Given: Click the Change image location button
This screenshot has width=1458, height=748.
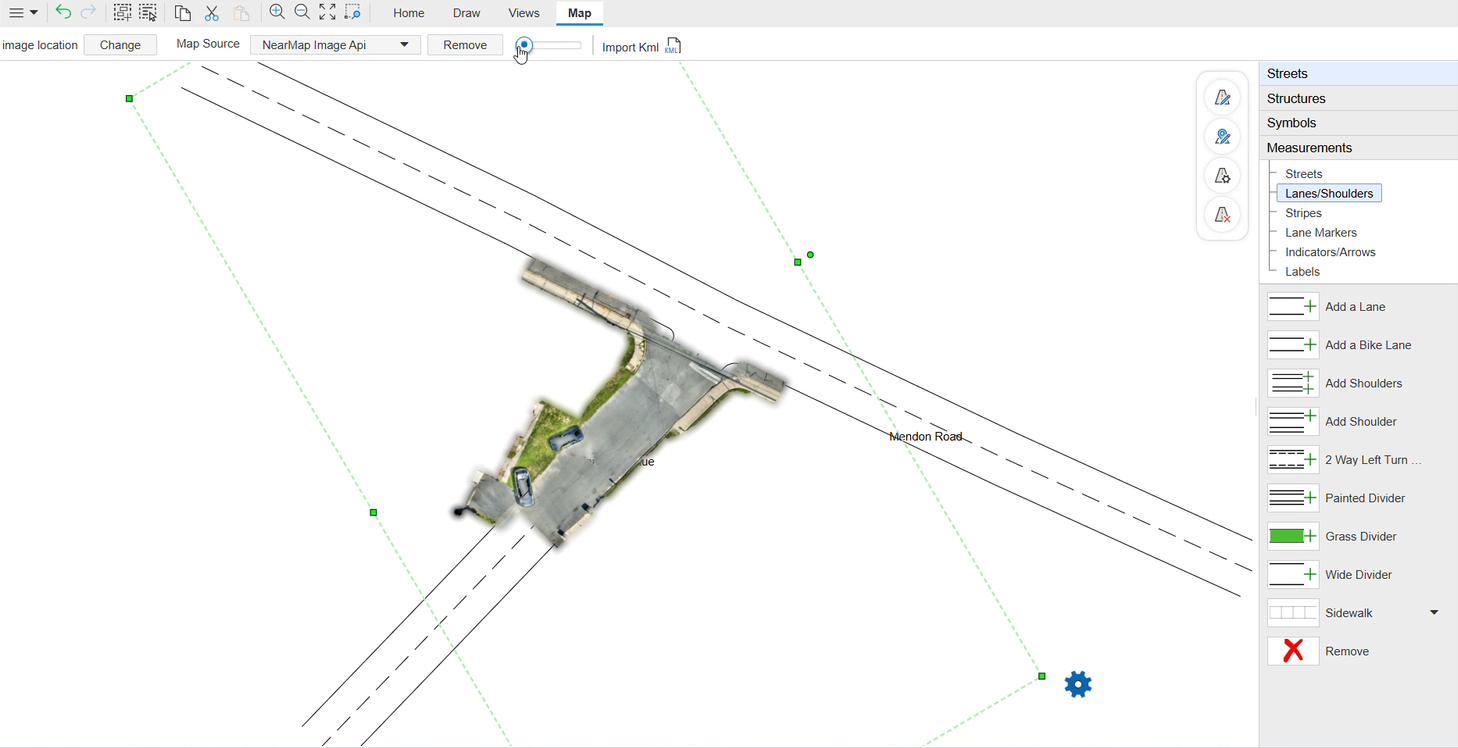Looking at the screenshot, I should pos(120,45).
